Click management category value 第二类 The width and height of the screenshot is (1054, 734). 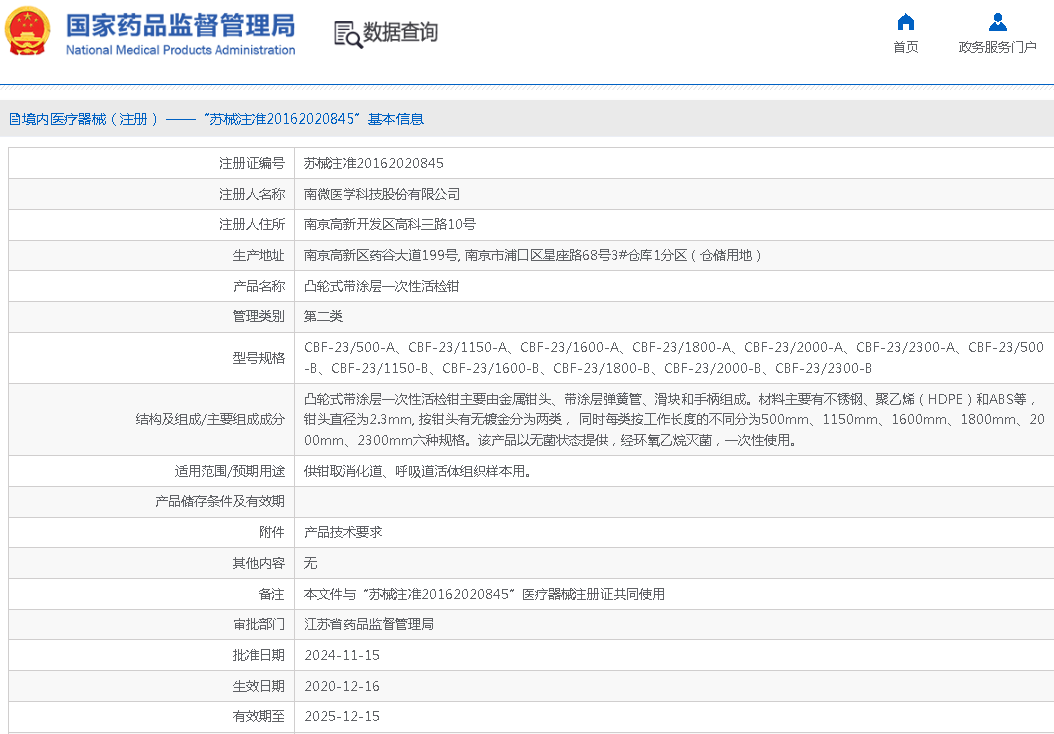pos(323,316)
